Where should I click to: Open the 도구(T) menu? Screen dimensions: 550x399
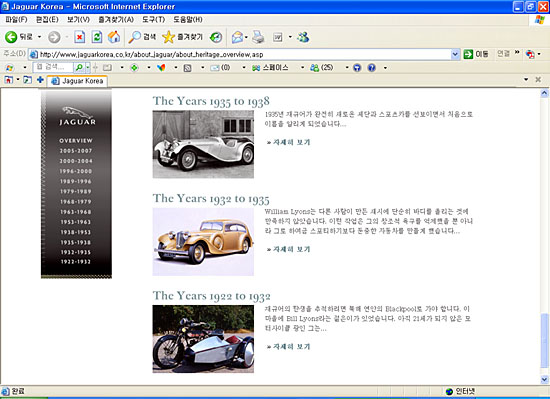(153, 20)
